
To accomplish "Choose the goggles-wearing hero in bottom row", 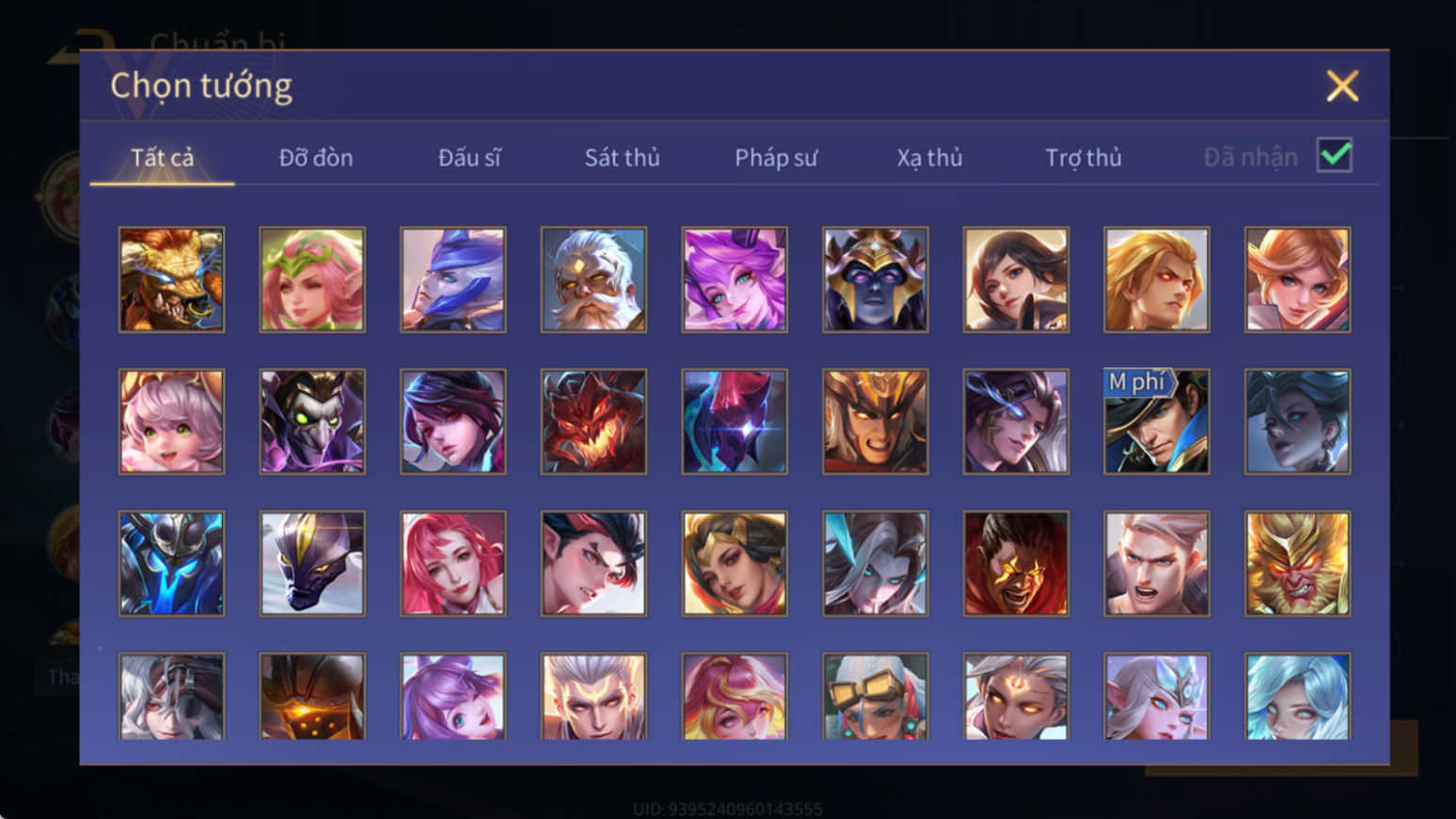I will click(x=875, y=697).
